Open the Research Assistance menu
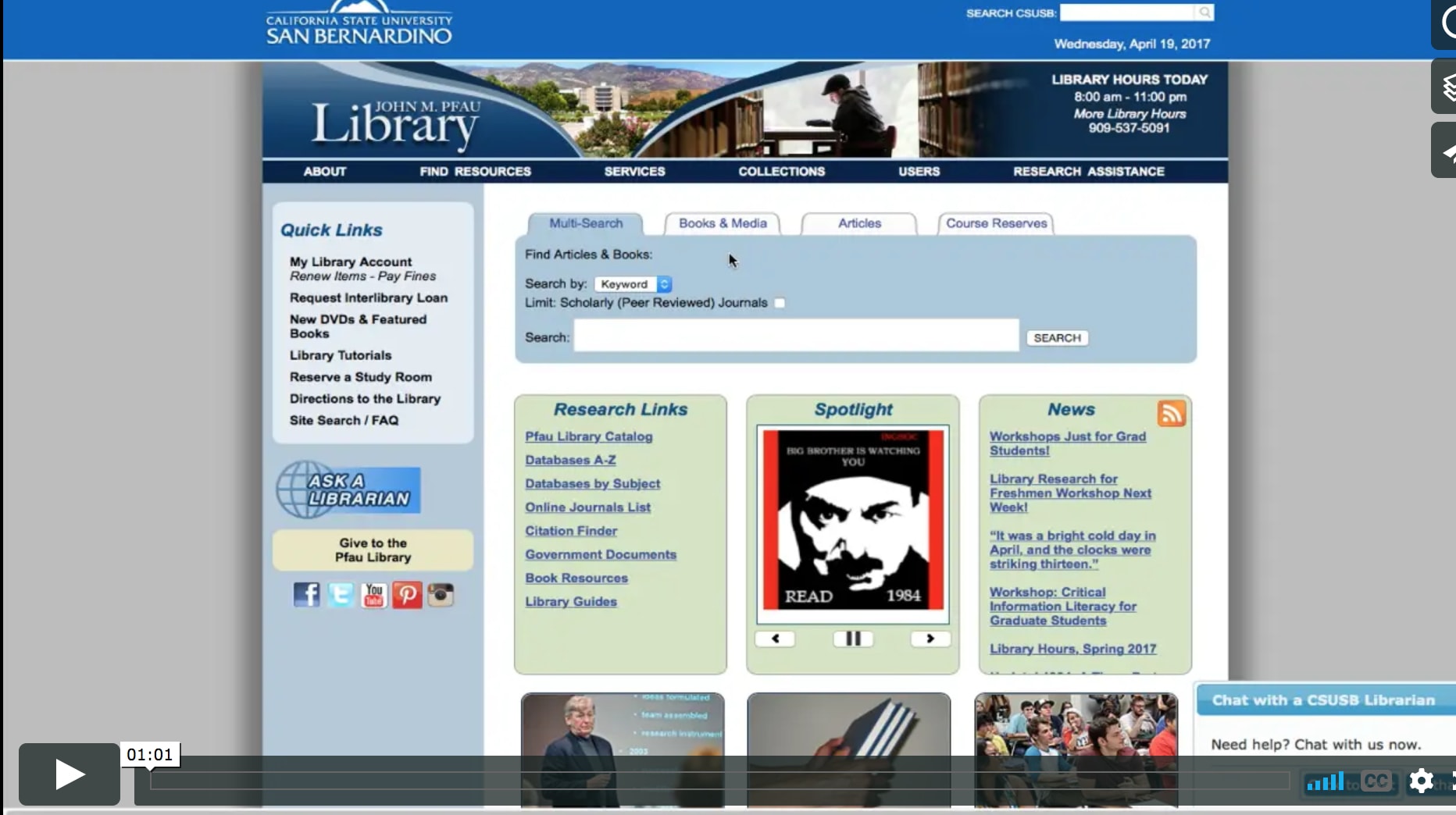The image size is (1456, 815). tap(1089, 172)
